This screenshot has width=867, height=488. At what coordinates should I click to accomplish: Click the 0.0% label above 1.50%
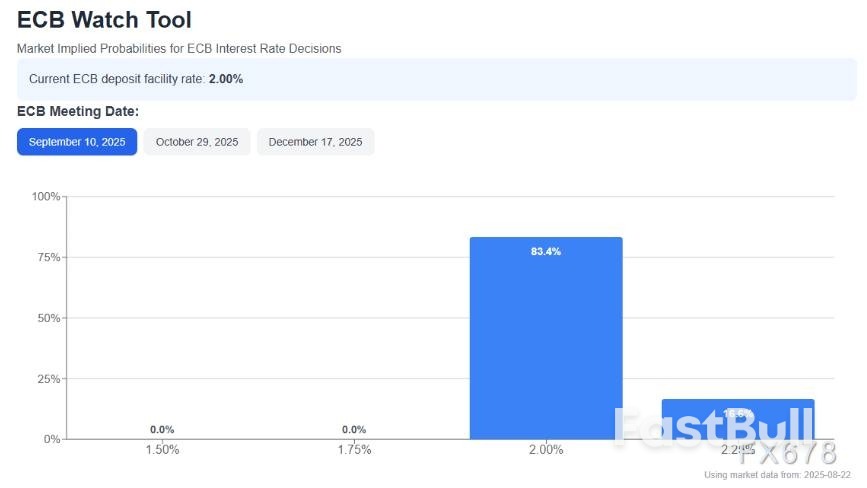(162, 430)
